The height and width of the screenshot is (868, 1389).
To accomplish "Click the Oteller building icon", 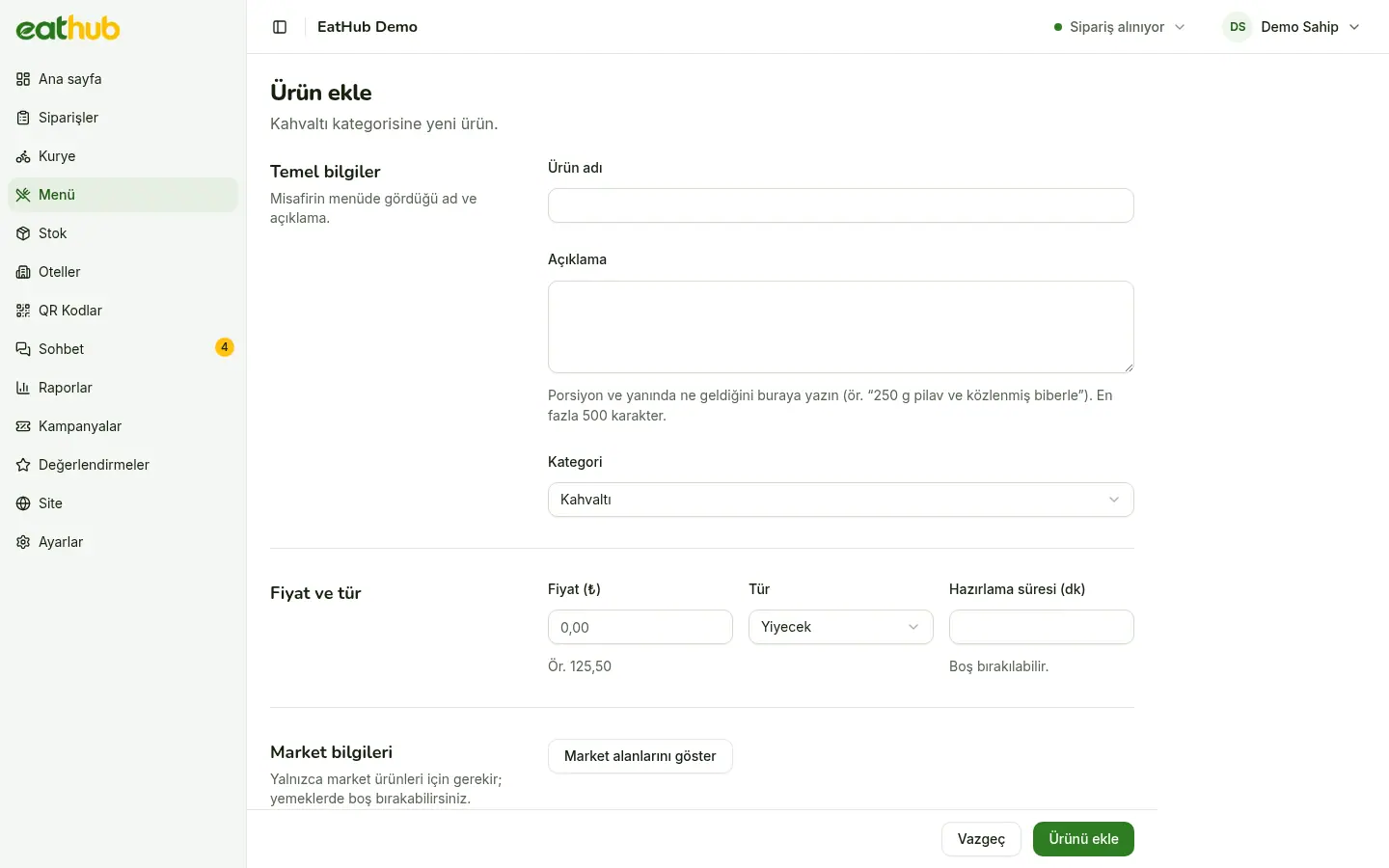I will tap(23, 272).
